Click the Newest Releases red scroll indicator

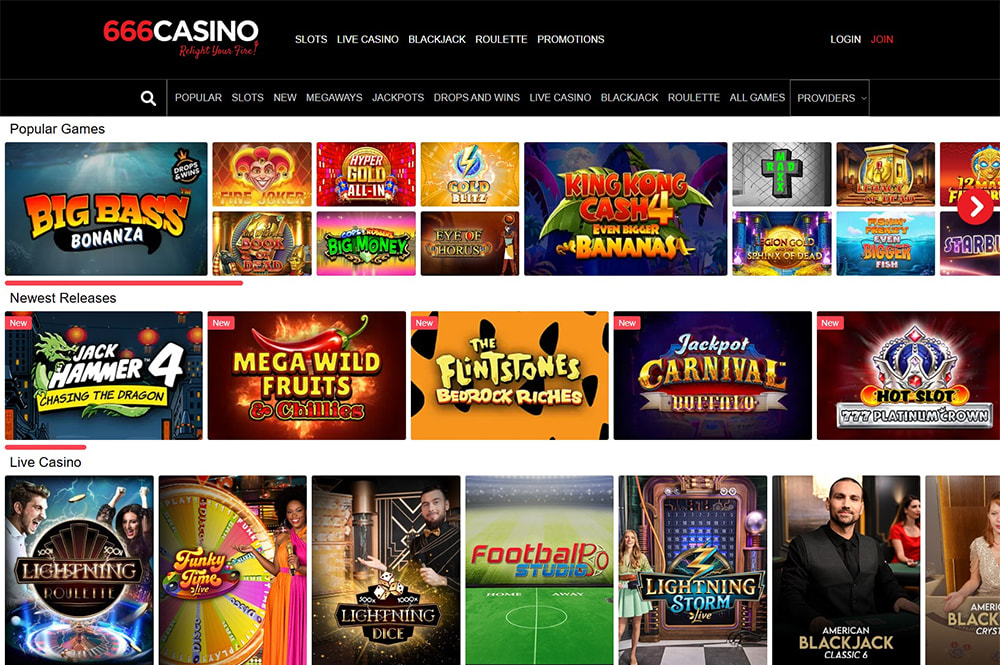45,447
